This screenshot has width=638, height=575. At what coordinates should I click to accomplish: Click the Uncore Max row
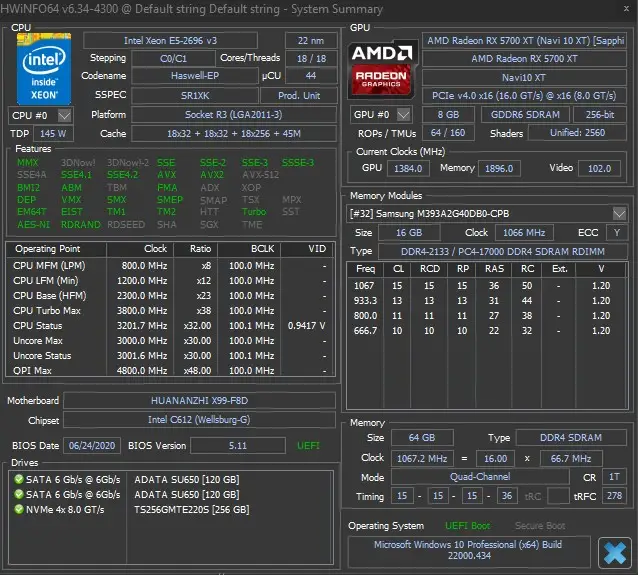pos(170,341)
